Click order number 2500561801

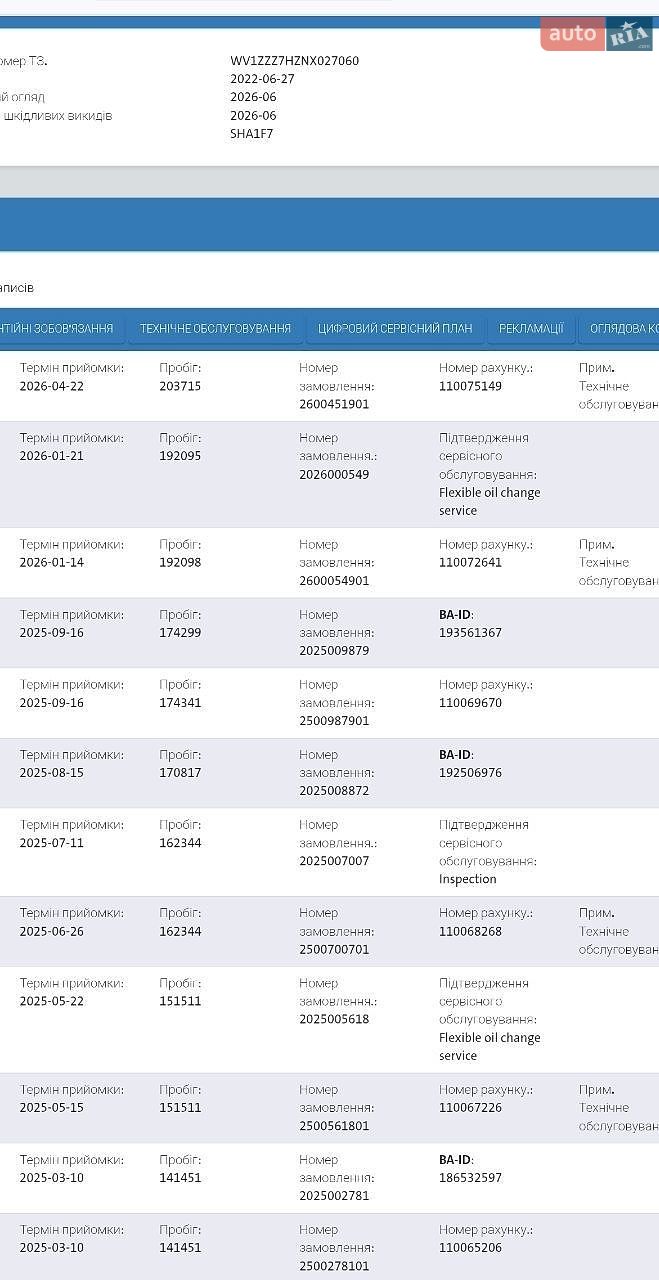tap(334, 1126)
